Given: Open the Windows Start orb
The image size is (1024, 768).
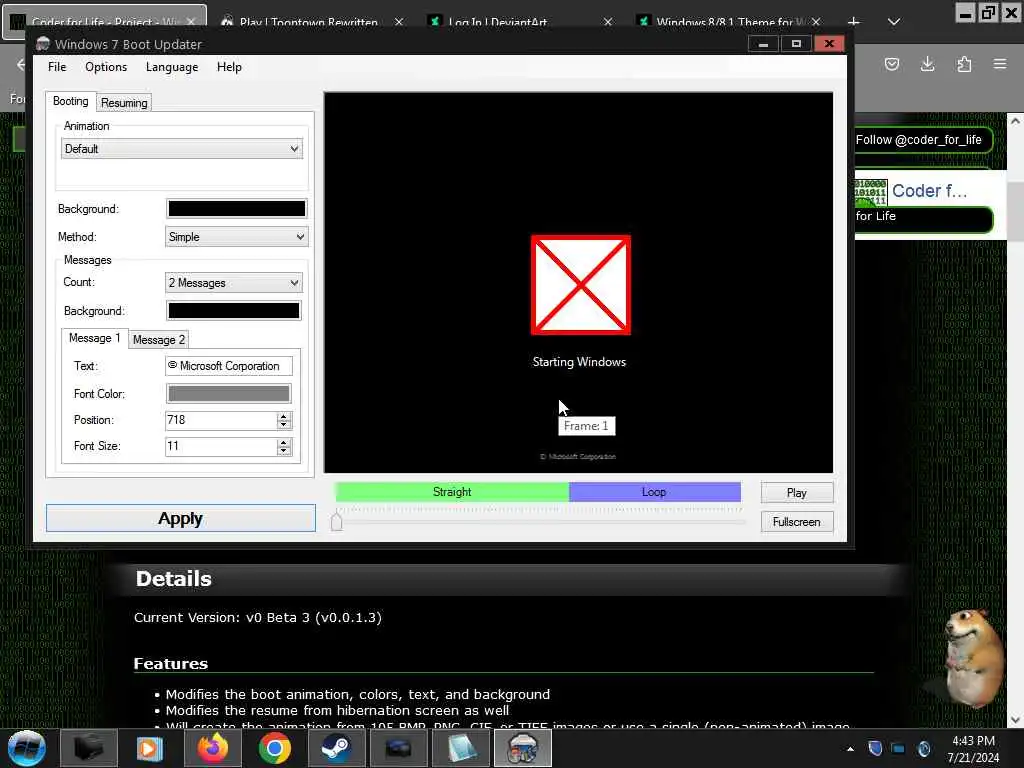Looking at the screenshot, I should [x=27, y=748].
